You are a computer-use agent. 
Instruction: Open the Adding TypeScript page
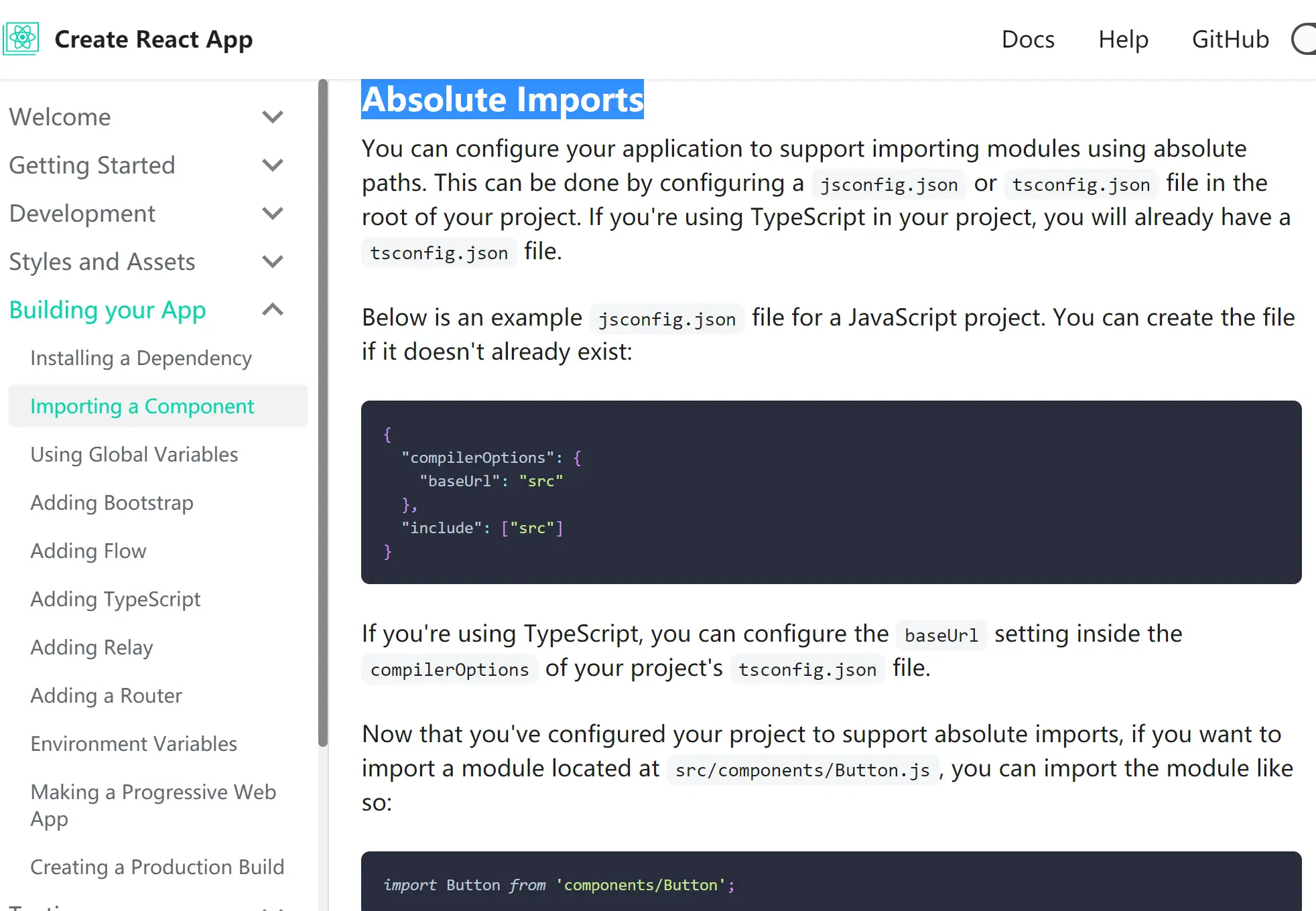pos(115,600)
